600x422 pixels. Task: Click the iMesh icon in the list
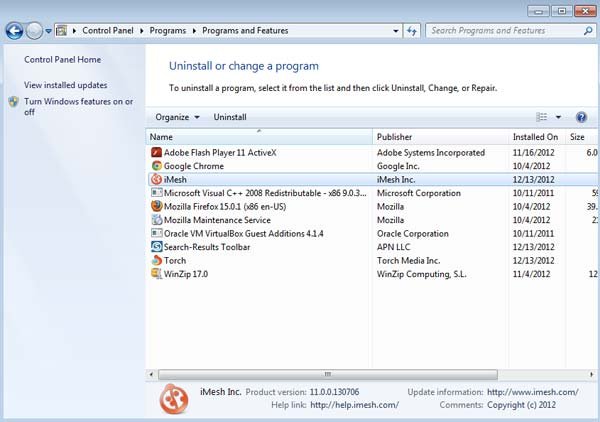click(156, 179)
